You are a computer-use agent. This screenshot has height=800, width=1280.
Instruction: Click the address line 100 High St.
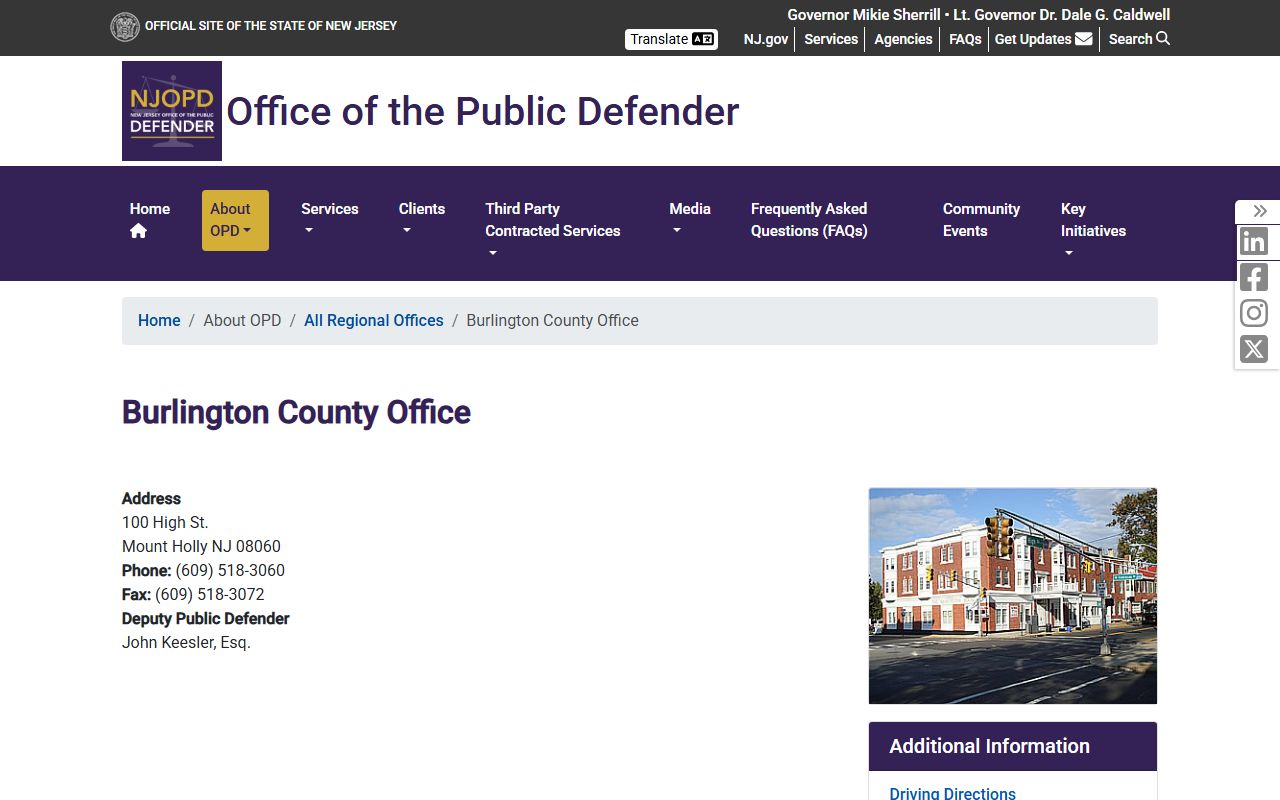165,523
